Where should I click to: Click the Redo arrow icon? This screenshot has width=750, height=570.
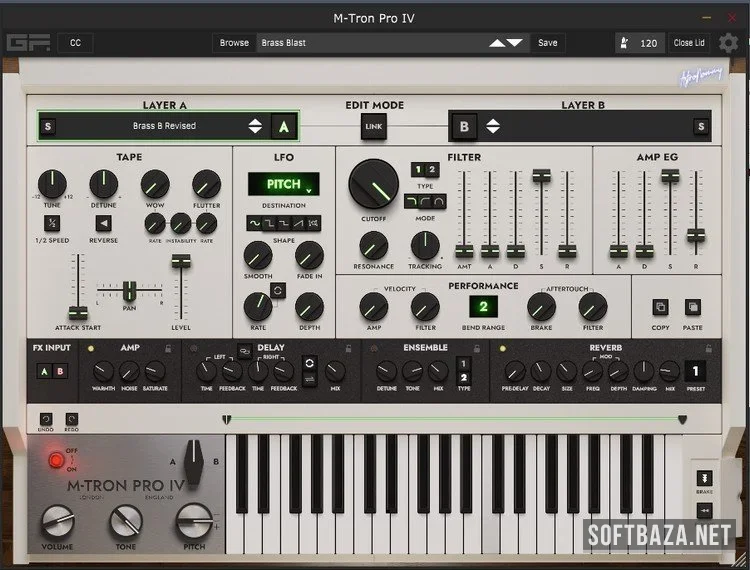click(71, 419)
